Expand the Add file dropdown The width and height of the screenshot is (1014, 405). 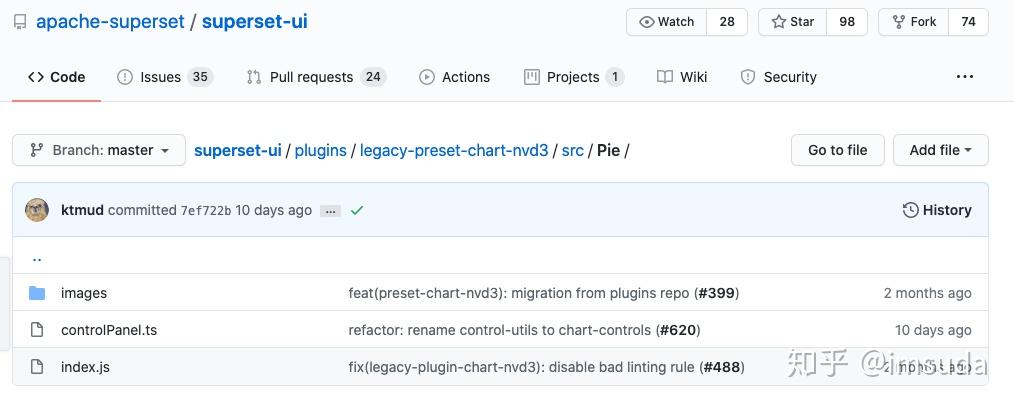click(940, 150)
